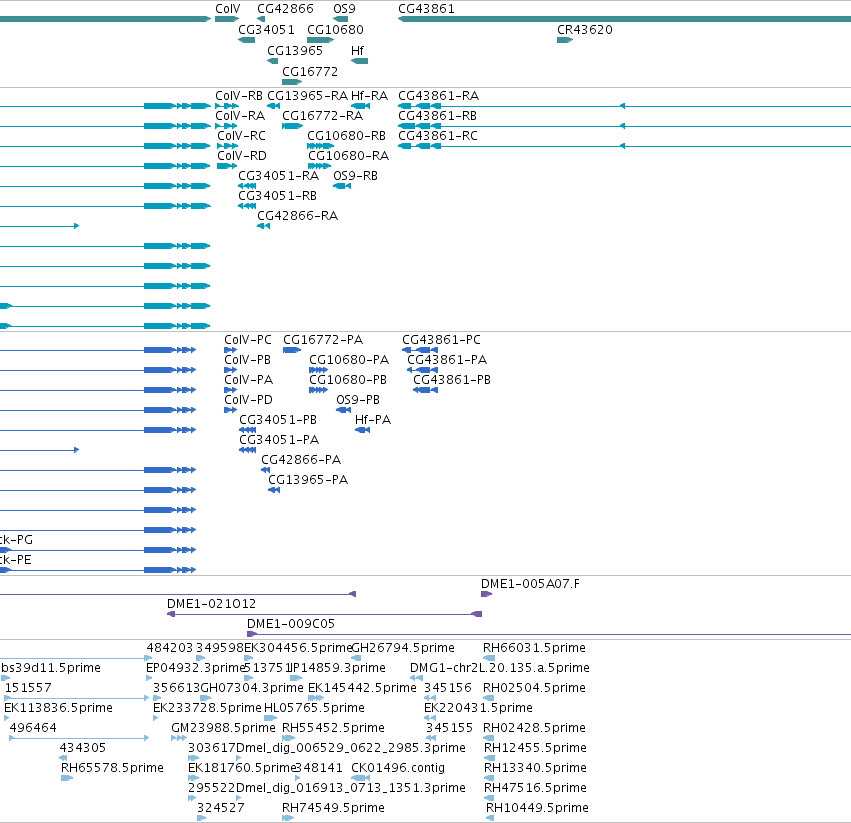The image size is (851, 823).
Task: Click the Hf-RA transcript label
Action: (369, 96)
